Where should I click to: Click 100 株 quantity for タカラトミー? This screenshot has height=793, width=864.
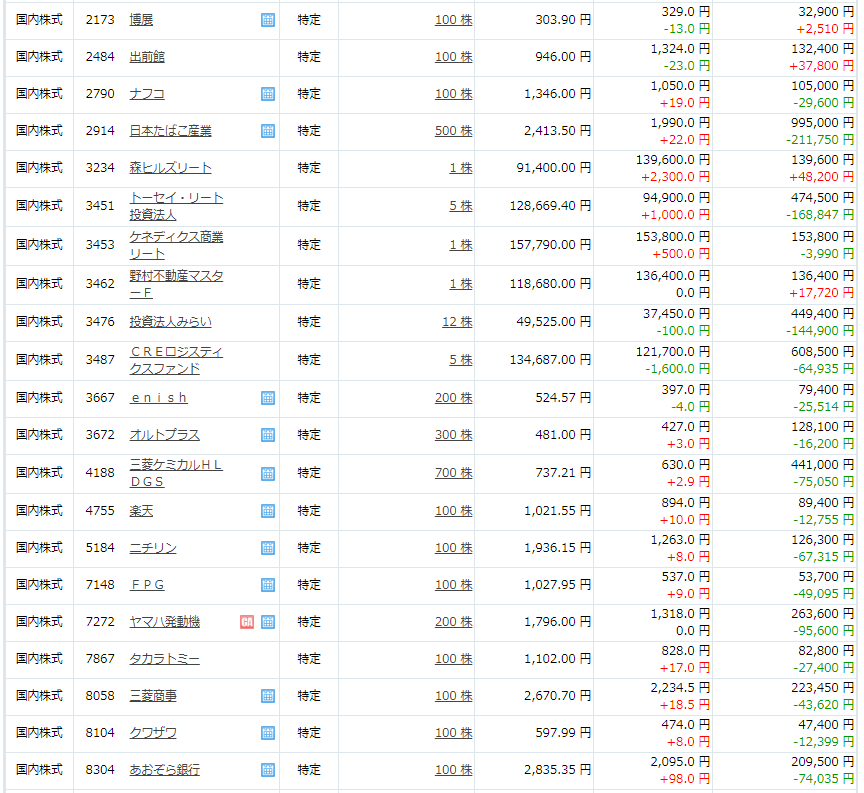click(453, 658)
